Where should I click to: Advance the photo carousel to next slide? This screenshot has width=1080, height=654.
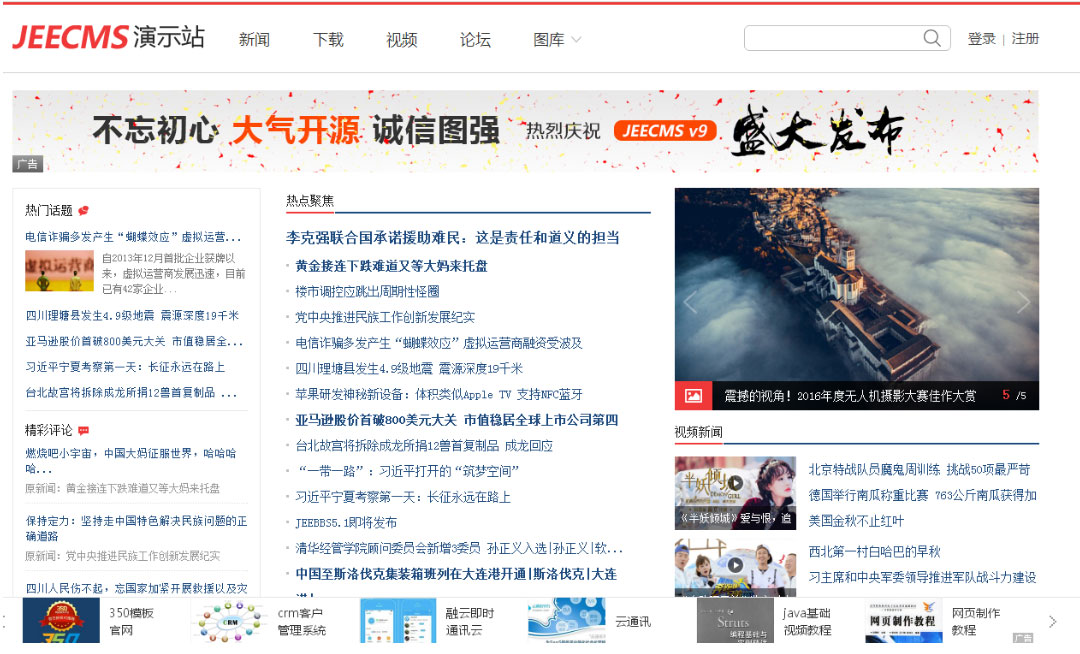[1022, 302]
